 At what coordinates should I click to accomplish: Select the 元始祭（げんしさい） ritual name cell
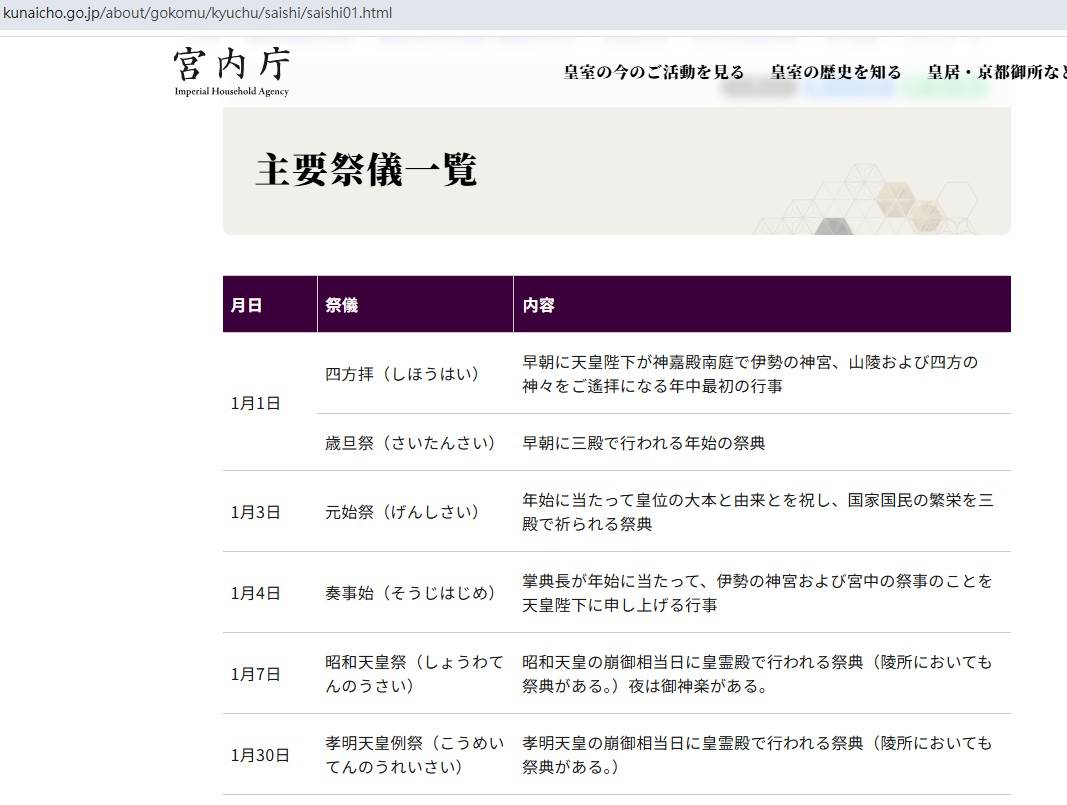click(402, 512)
